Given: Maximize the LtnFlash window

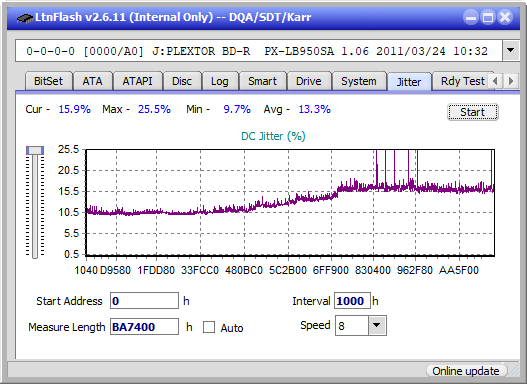Looking at the screenshot, I should tap(488, 17).
